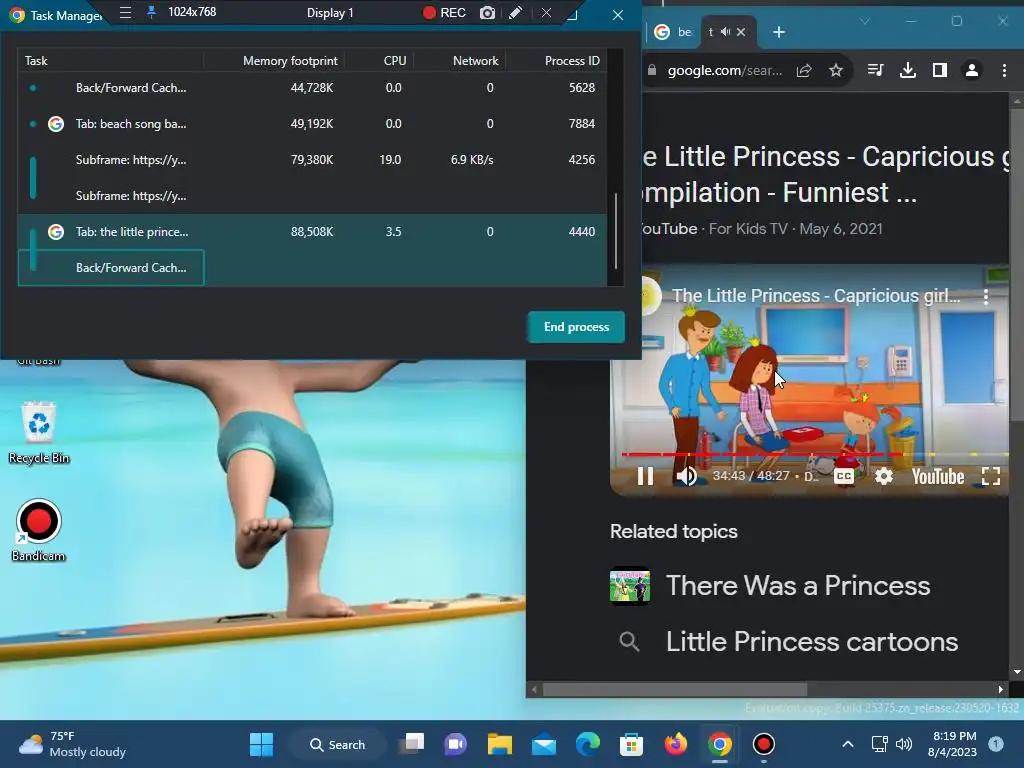Open the 1024x768 resolution selector
Viewport: 1024px width, 768px height.
(x=192, y=12)
